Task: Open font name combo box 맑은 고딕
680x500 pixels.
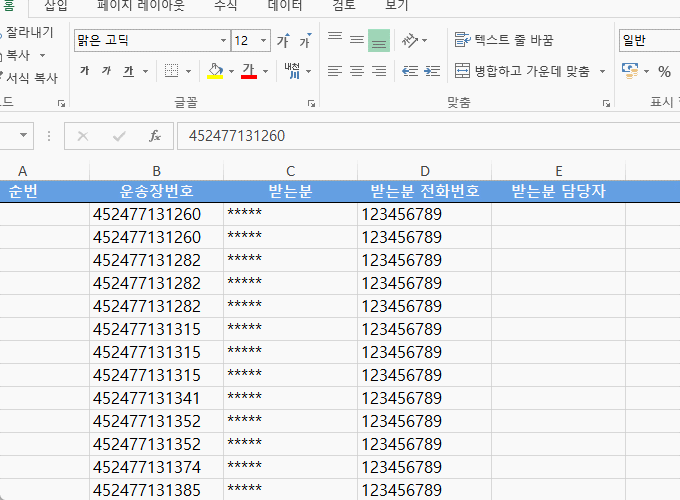Action: coord(152,41)
